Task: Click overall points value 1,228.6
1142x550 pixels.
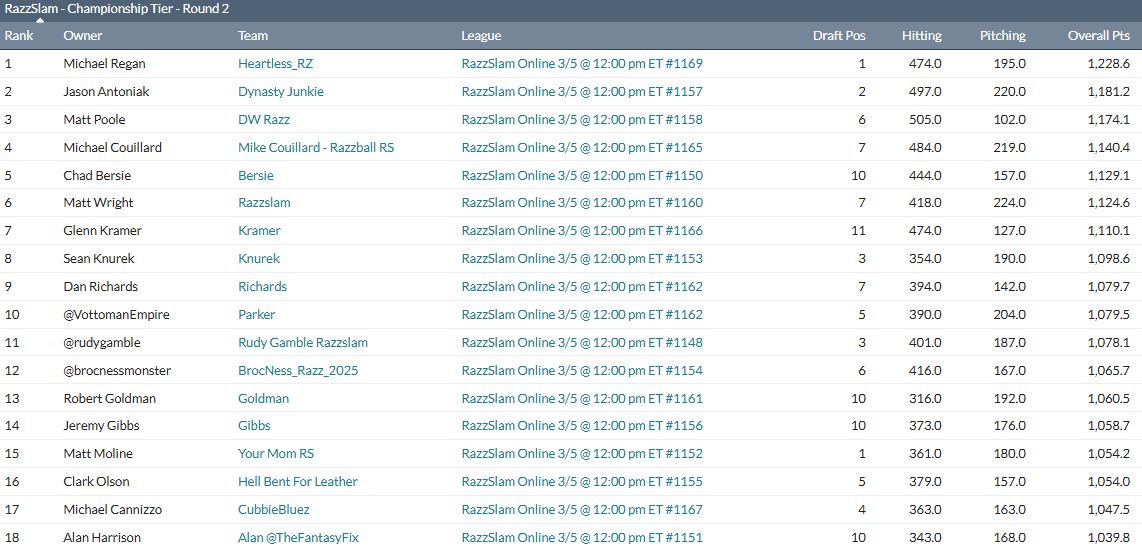Action: [x=1108, y=63]
